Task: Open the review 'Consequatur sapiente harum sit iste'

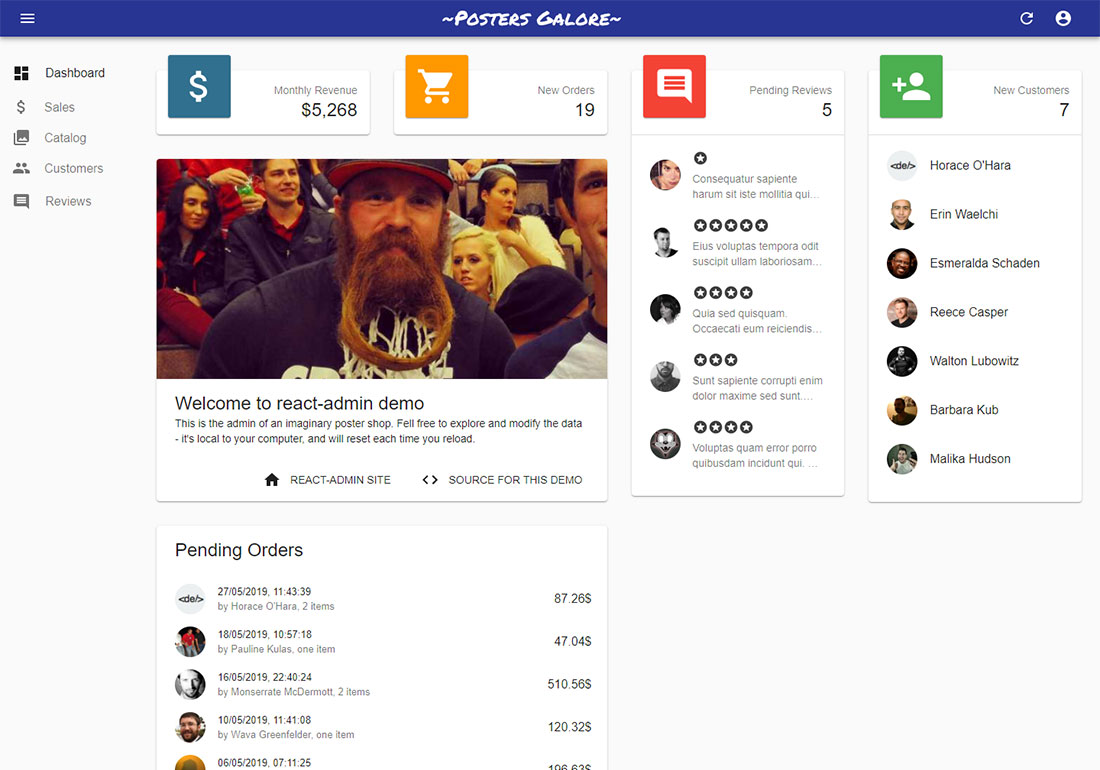Action: tap(756, 187)
